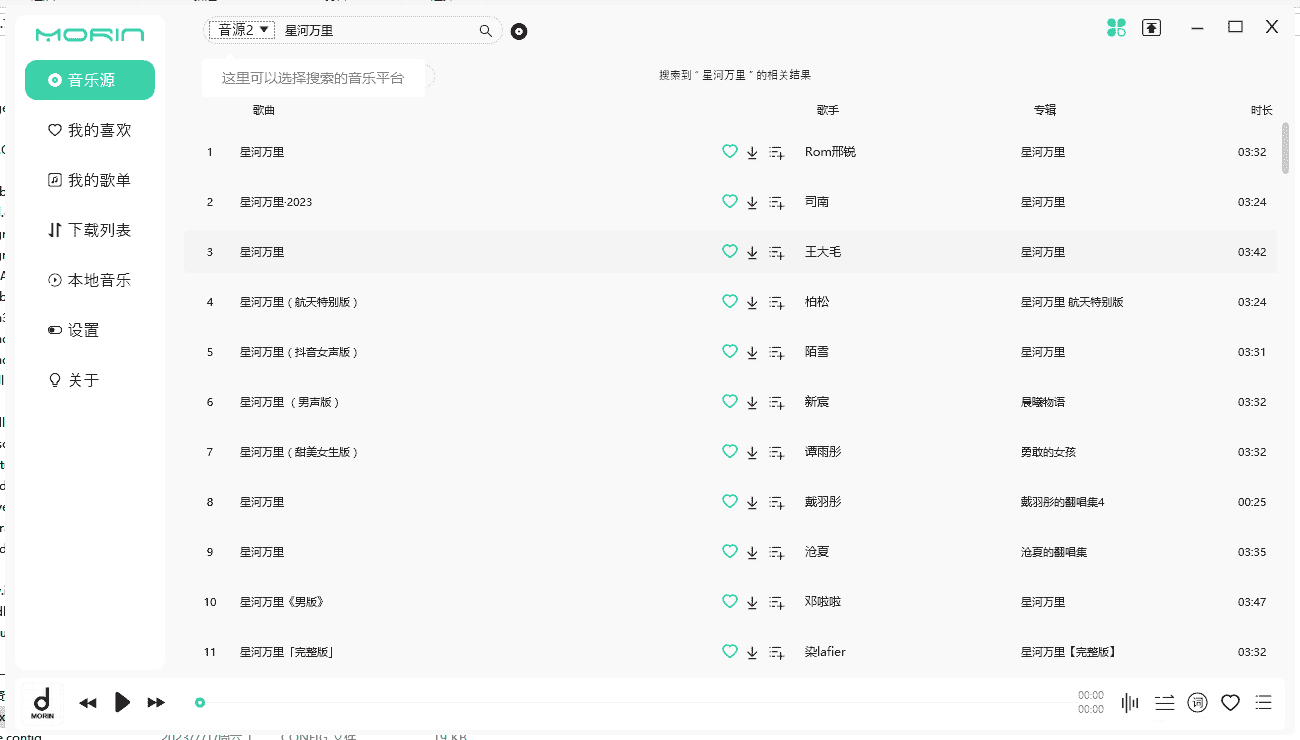Image resolution: width=1300 pixels, height=740 pixels.
Task: Click the song list vertical scrollbar
Action: 1285,148
